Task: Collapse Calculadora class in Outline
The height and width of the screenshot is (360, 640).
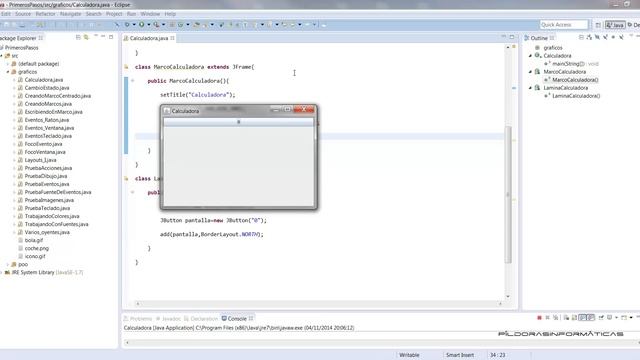Action: (531, 56)
